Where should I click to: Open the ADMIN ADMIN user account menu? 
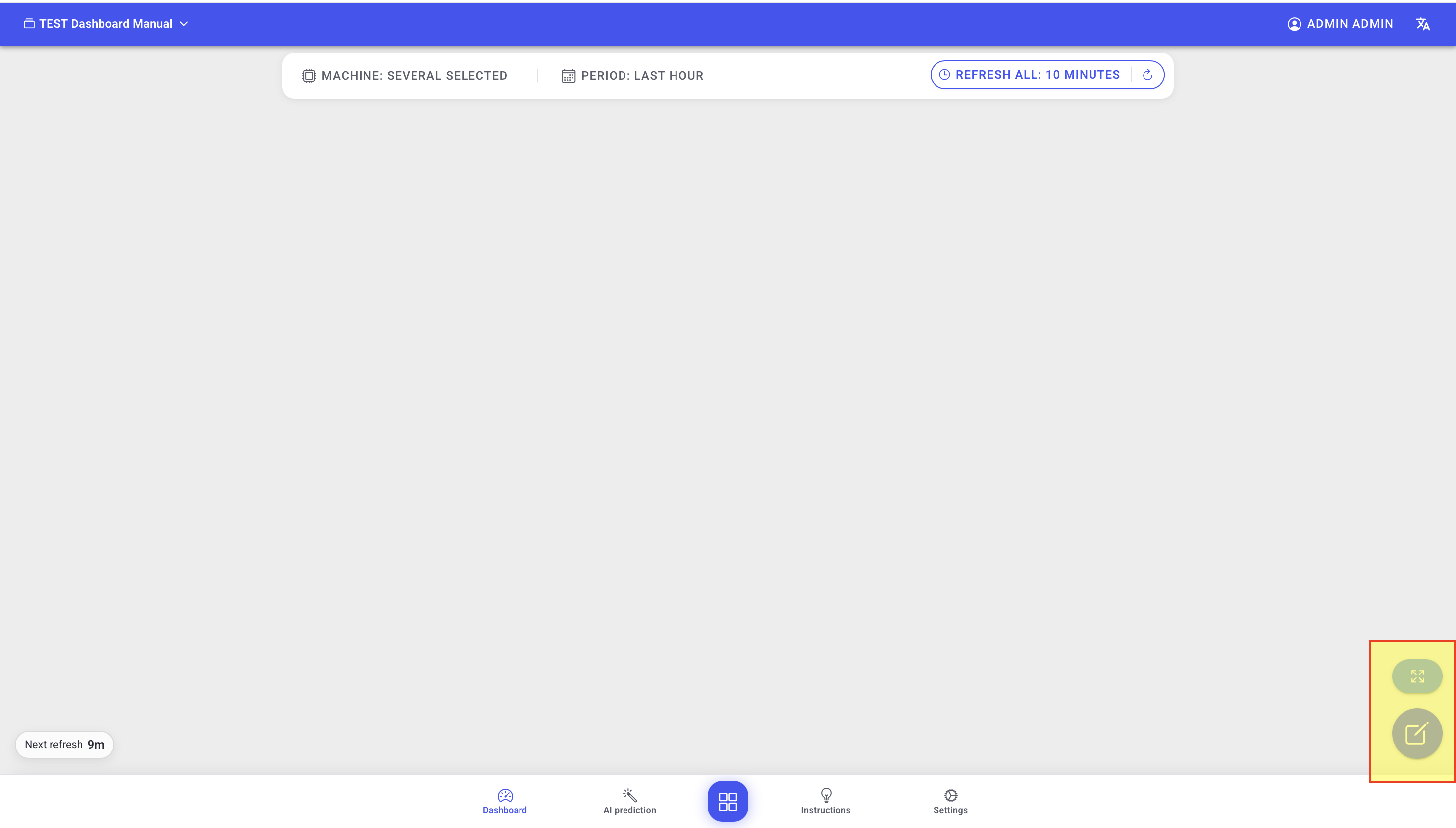1340,24
